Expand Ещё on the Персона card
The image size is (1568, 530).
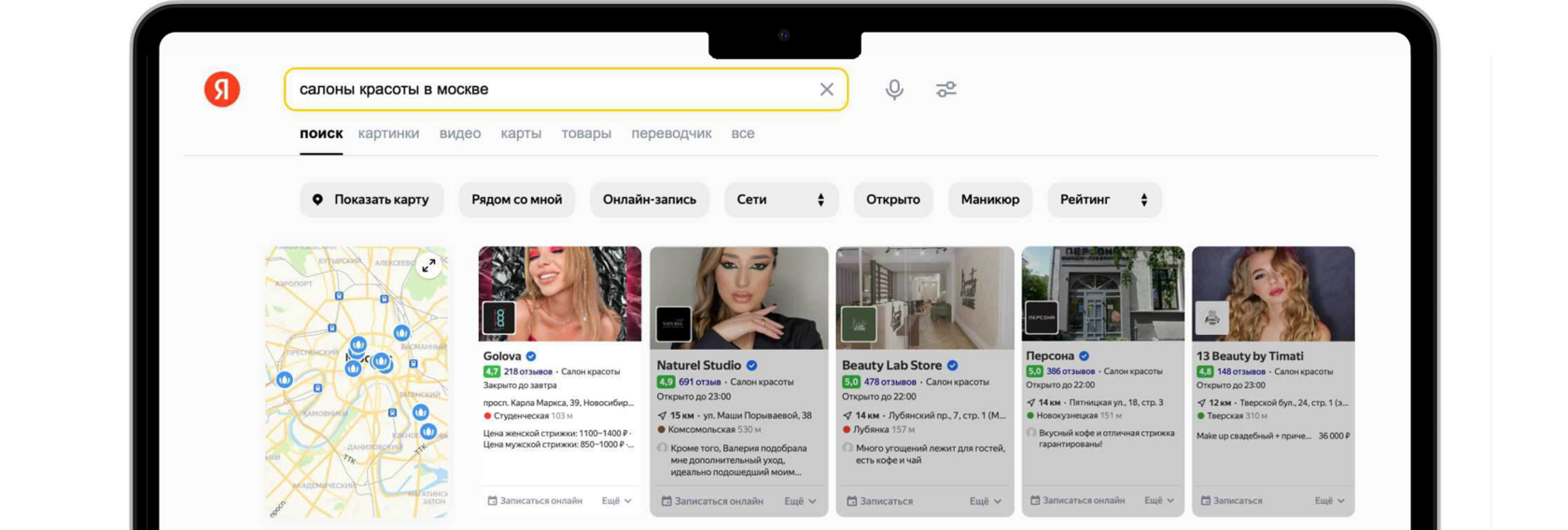1160,501
